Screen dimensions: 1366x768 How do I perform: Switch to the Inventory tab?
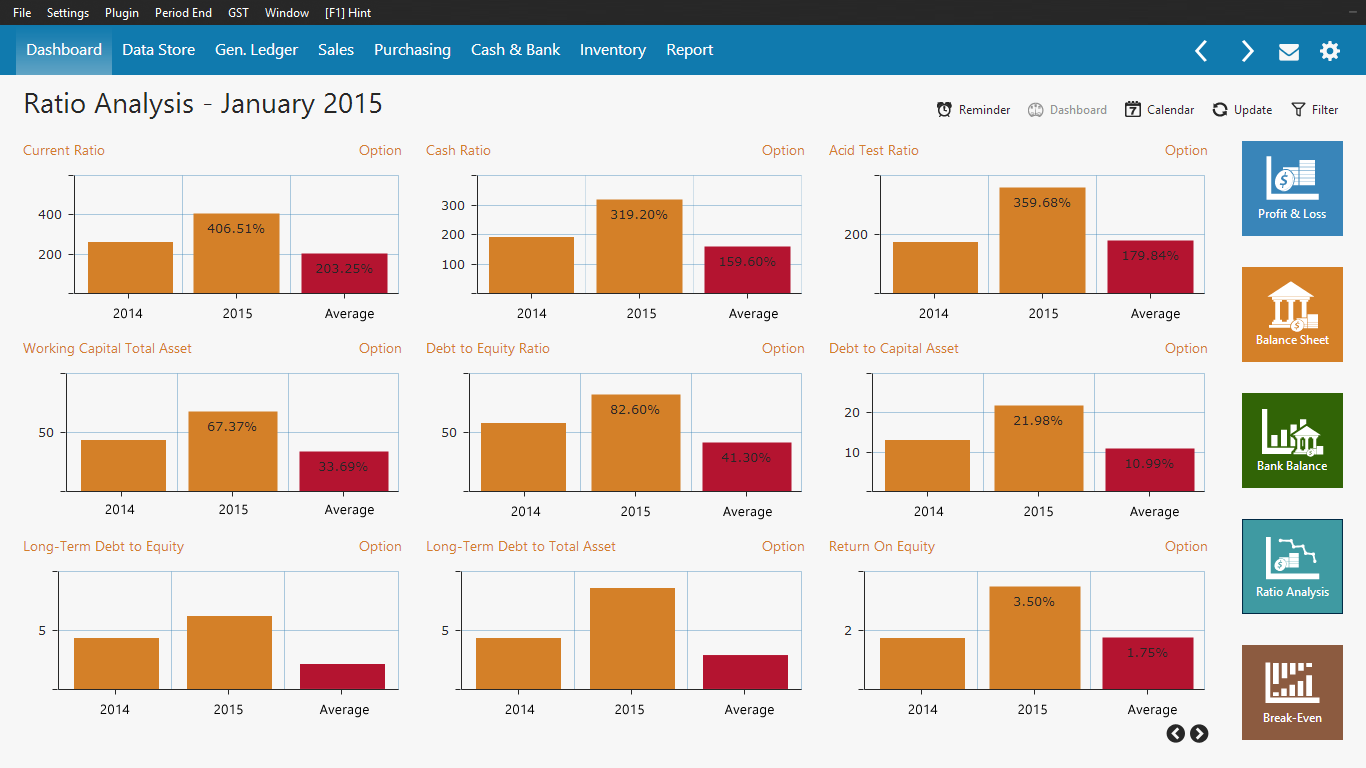point(613,50)
